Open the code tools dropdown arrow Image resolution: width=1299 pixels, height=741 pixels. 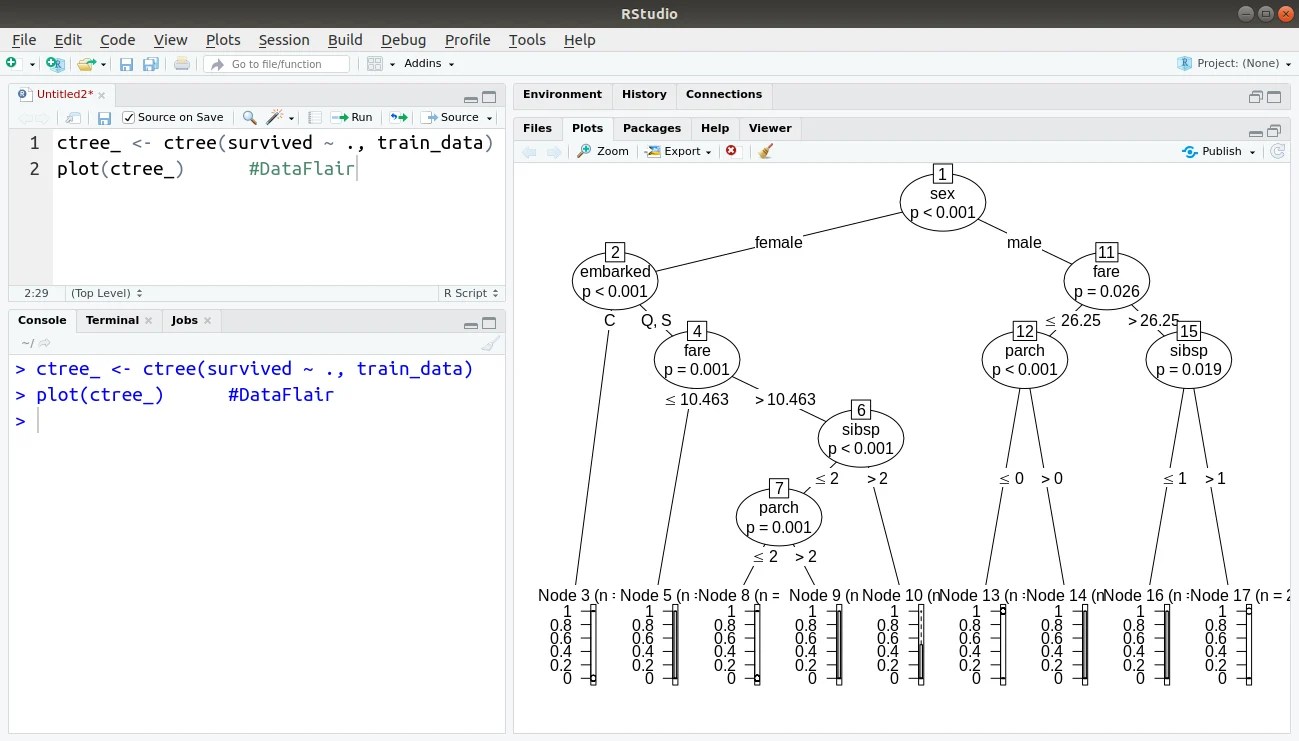pyautogui.click(x=290, y=118)
